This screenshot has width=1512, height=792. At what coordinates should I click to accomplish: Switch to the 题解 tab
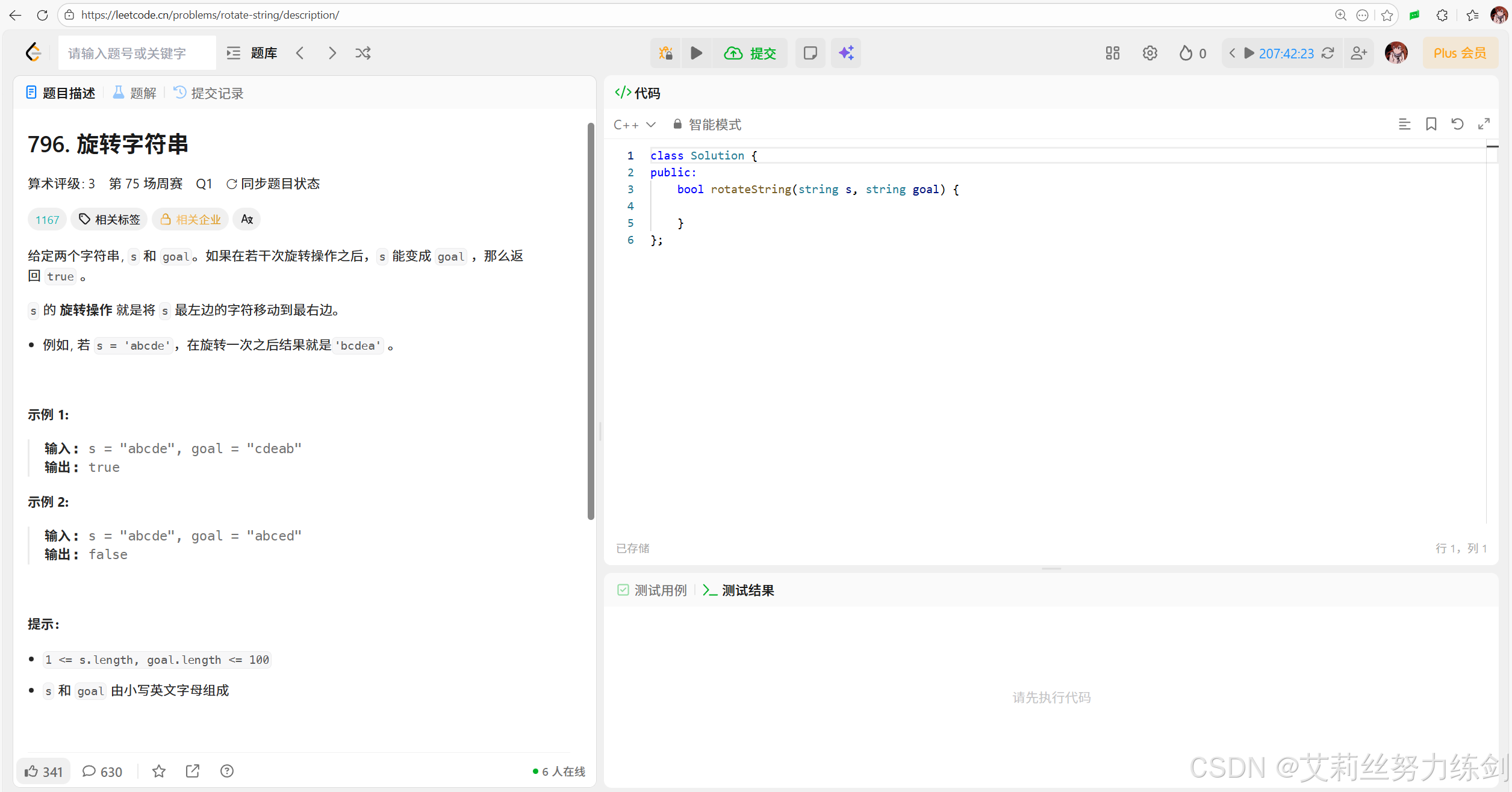135,93
